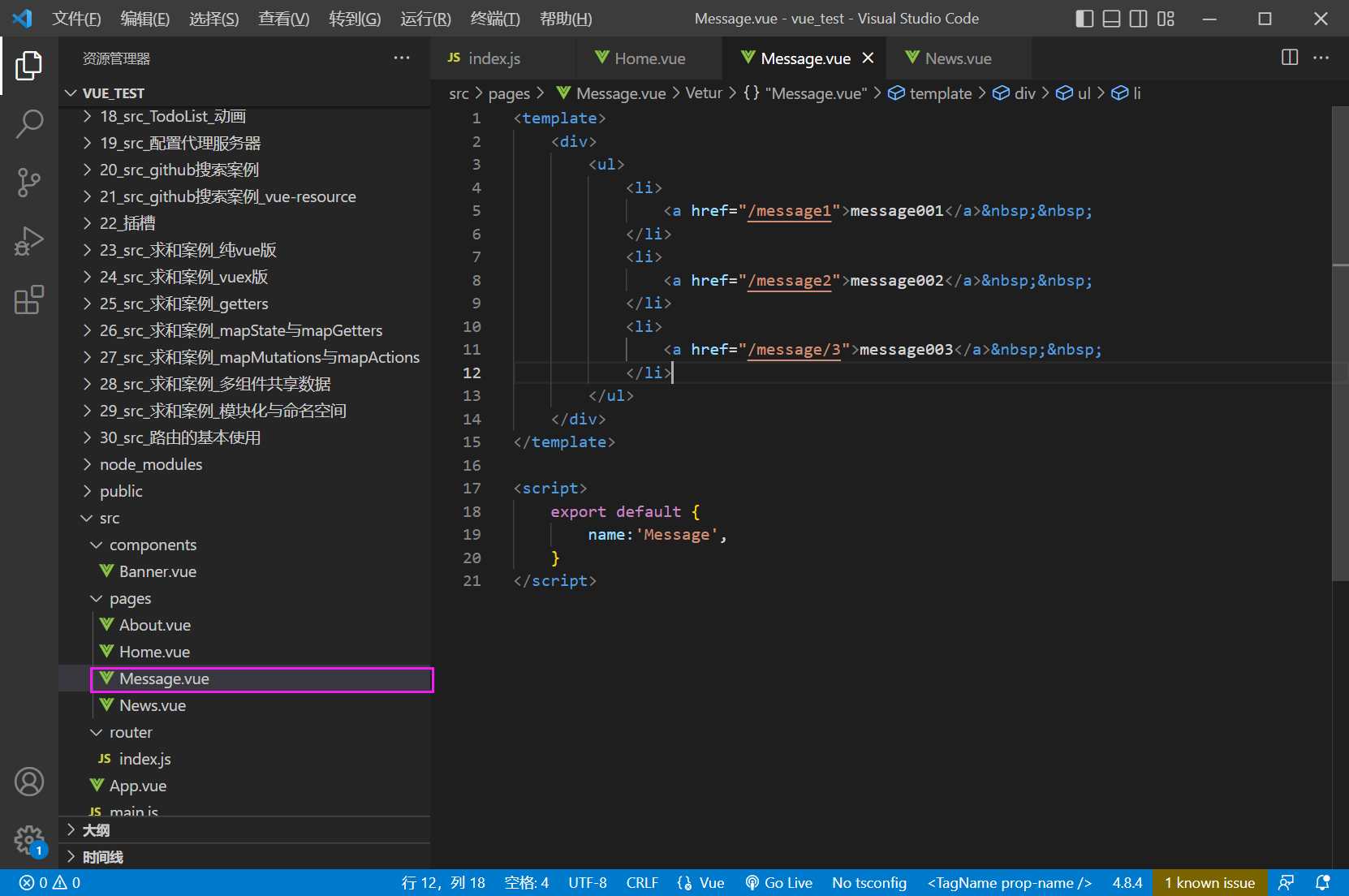Screen dimensions: 1349x896
Task: Open the 编辑(E) menu
Action: coord(145,19)
